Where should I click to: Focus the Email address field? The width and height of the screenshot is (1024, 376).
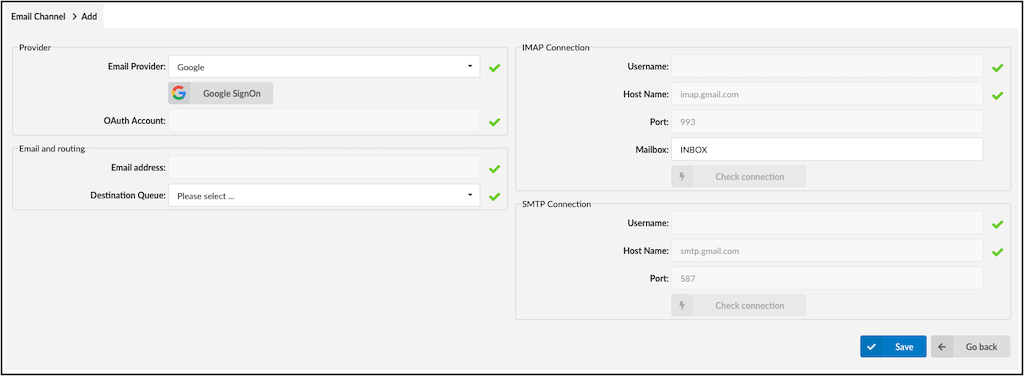pyautogui.click(x=324, y=168)
